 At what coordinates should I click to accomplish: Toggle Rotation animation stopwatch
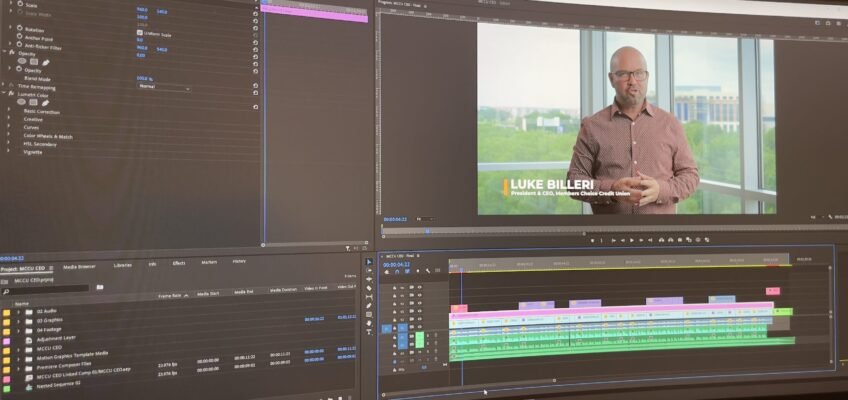point(19,28)
